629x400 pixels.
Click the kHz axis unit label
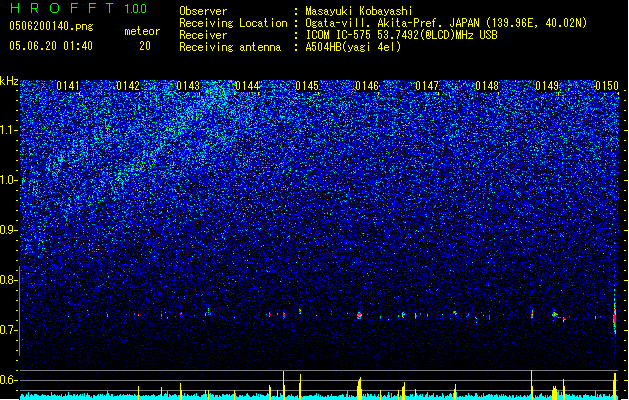(9, 81)
